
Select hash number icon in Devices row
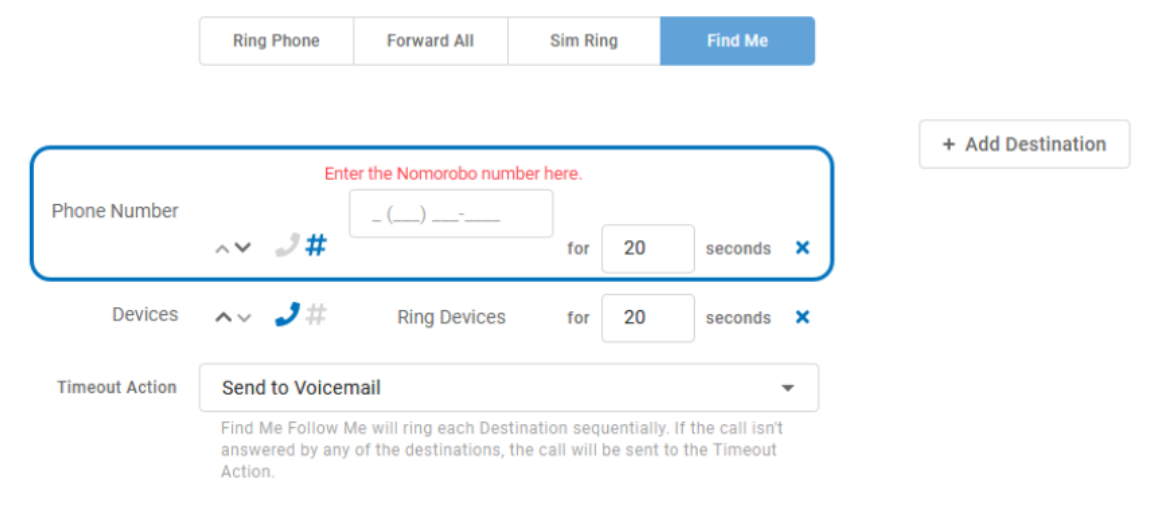[x=315, y=314]
